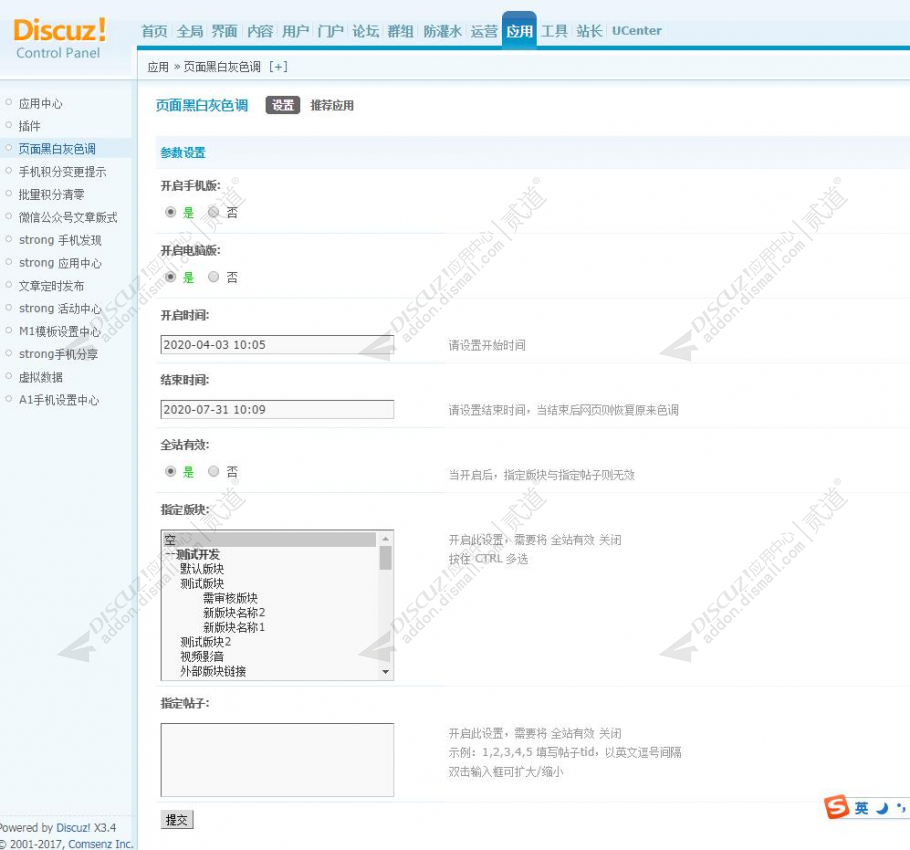This screenshot has height=850, width=910.
Task: Open the 应用 top menu
Action: coord(519,30)
